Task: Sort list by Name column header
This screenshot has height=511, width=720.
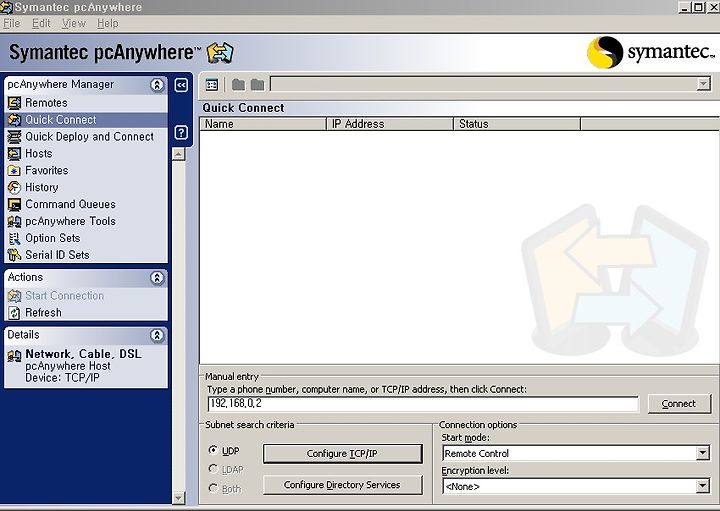Action: point(263,124)
